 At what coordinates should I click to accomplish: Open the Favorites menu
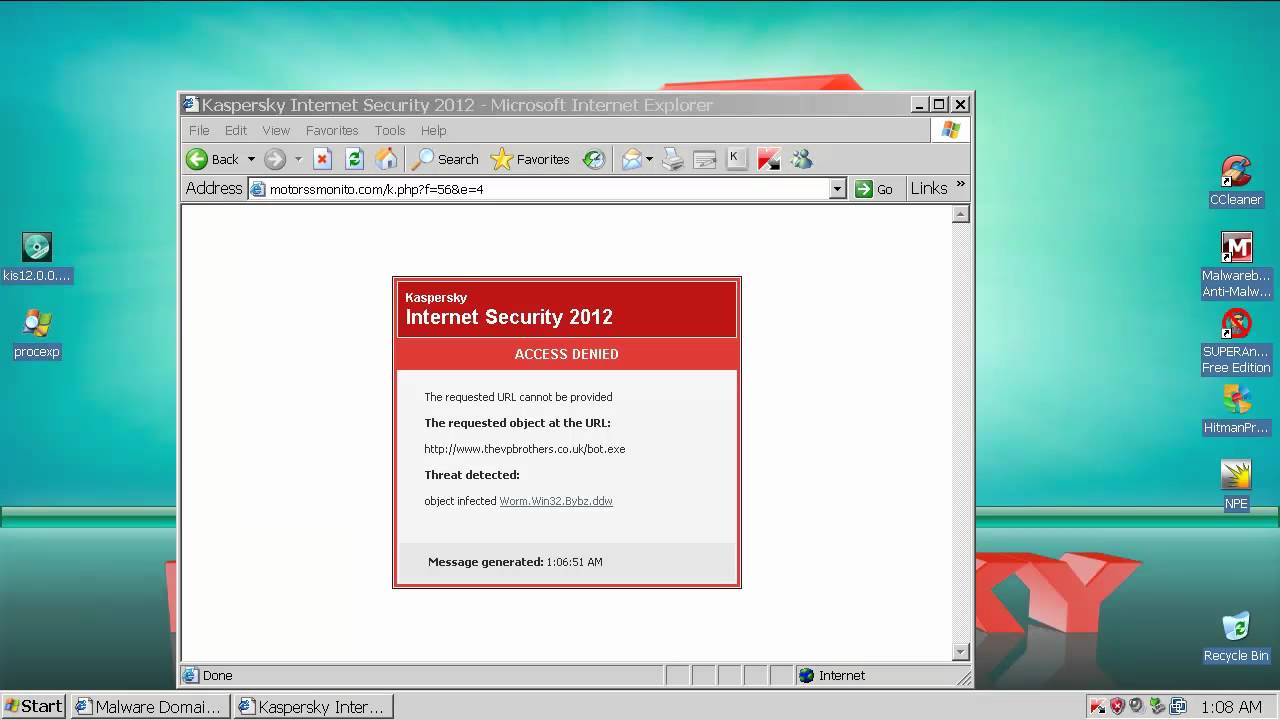click(x=332, y=130)
